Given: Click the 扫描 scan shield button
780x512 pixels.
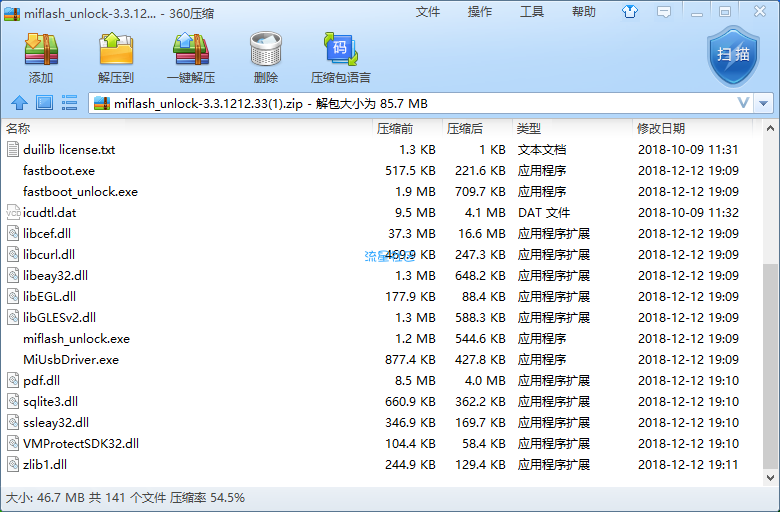Looking at the screenshot, I should coord(733,56).
